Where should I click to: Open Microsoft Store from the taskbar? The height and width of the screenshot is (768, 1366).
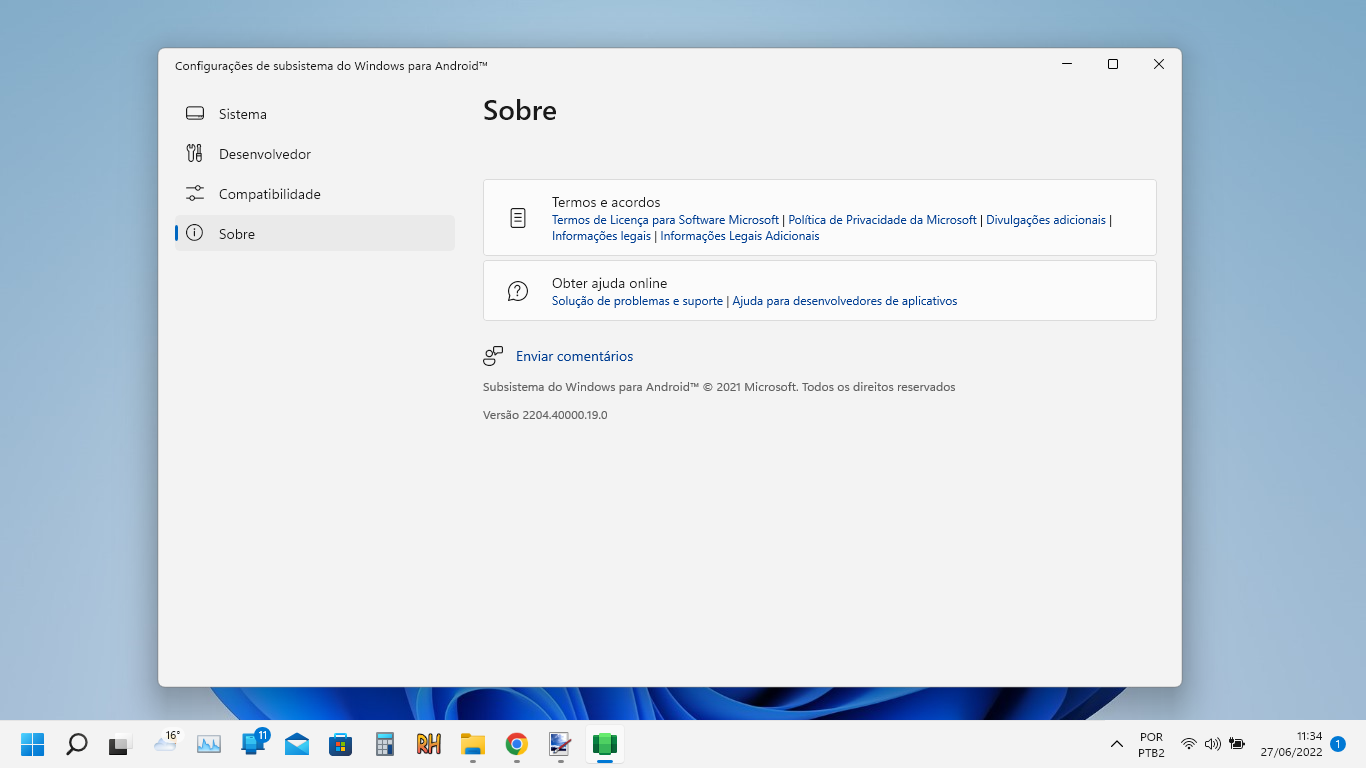341,744
